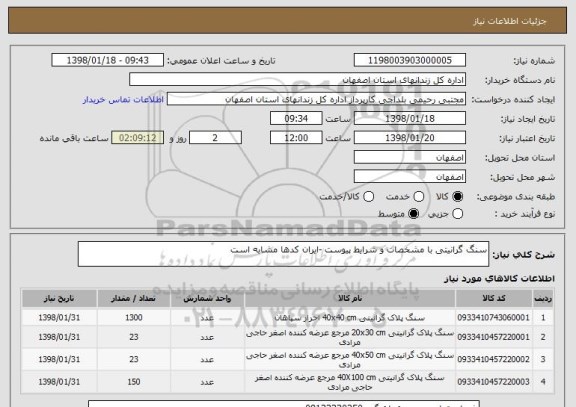
Task: Click the 12:00 deadline time field
Action: coord(296,138)
